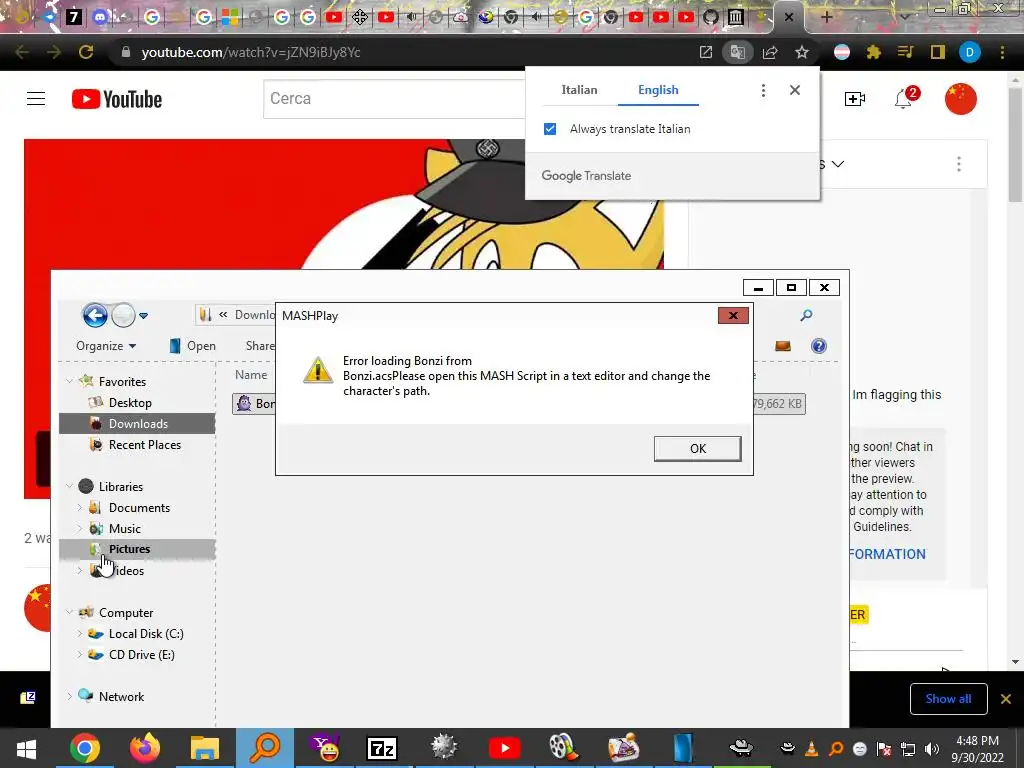Expand the Documents library node
The height and width of the screenshot is (768, 1024).
tap(80, 507)
